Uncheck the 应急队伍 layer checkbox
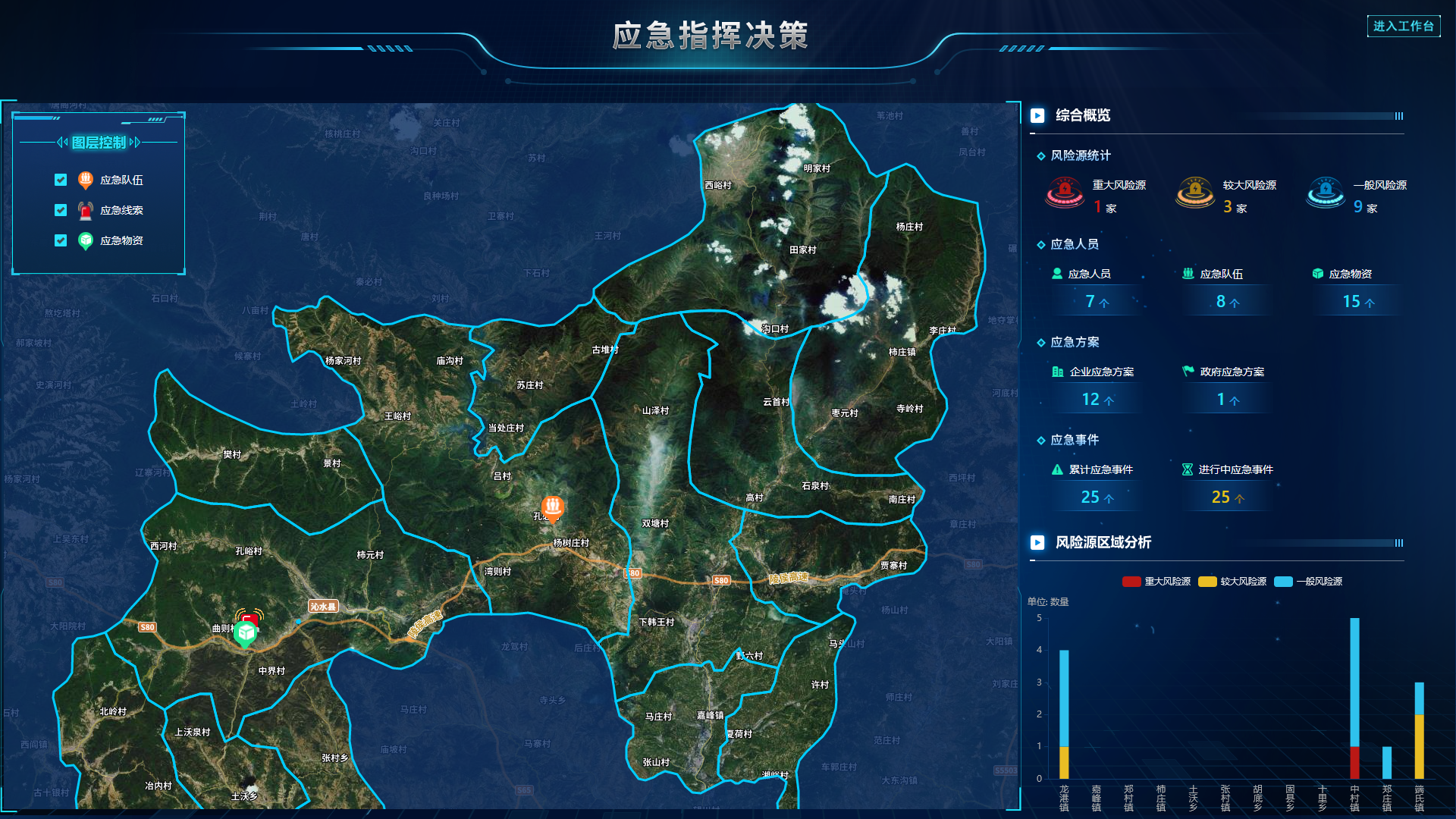Viewport: 1456px width, 819px height. click(61, 180)
